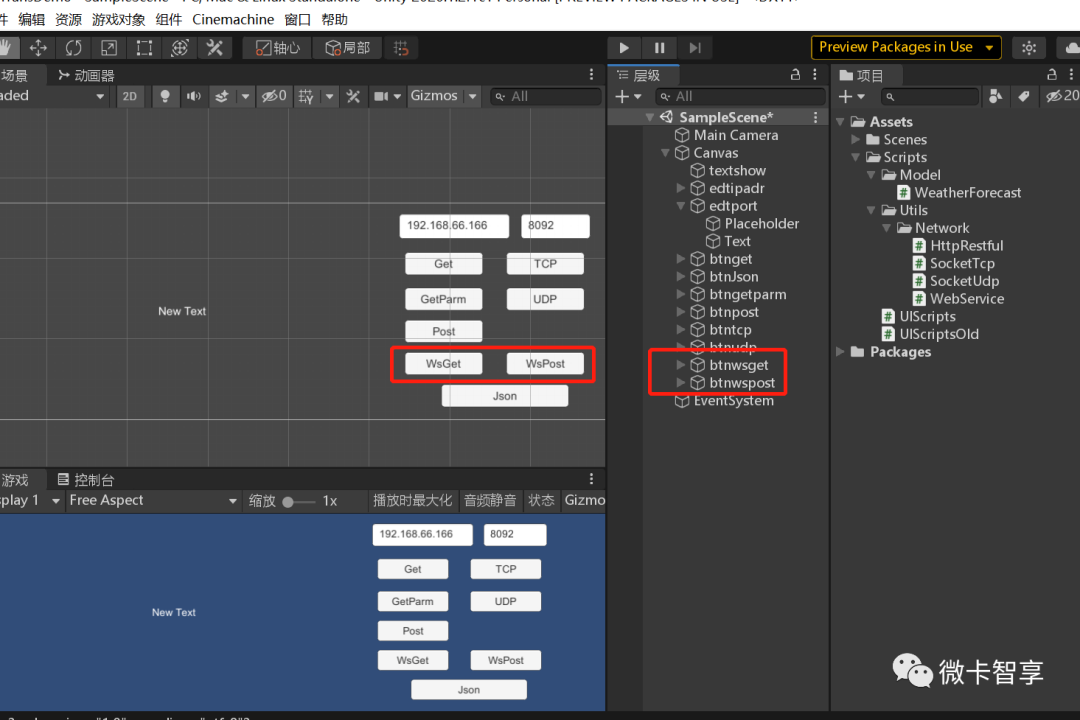
Task: Click the Step forward button
Action: tap(695, 48)
